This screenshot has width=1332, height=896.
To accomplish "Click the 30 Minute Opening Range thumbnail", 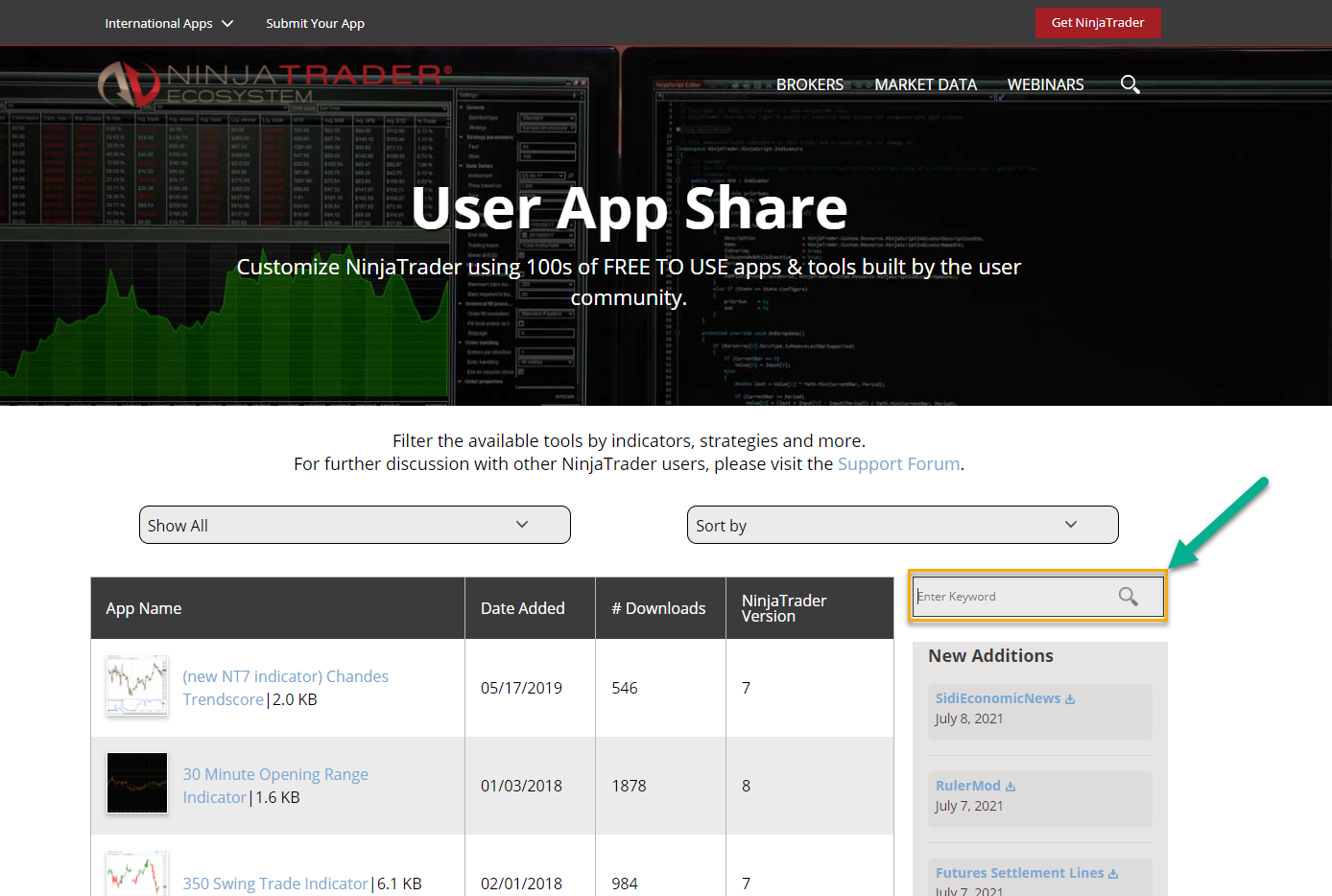I will tap(137, 783).
